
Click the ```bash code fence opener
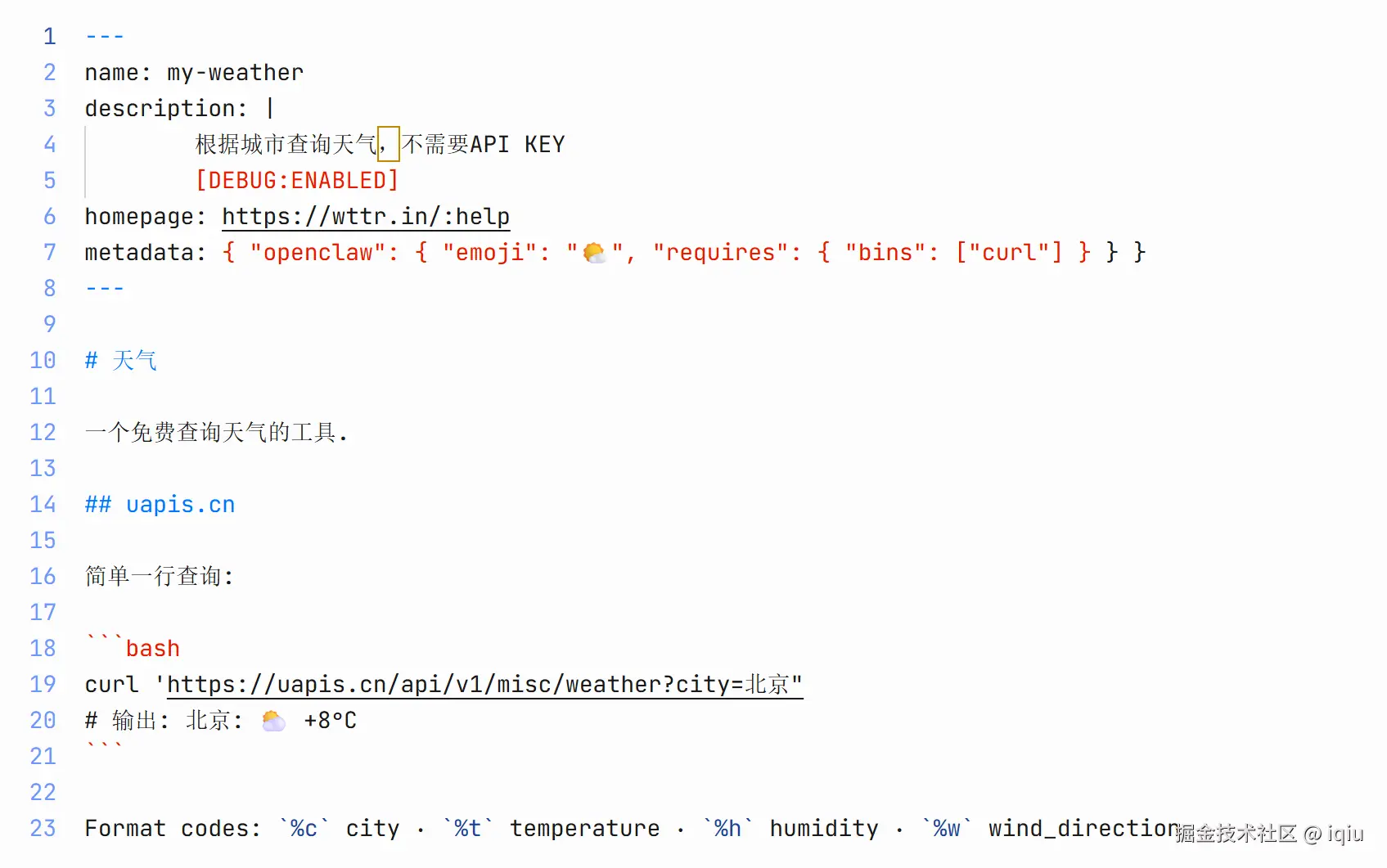(x=133, y=648)
